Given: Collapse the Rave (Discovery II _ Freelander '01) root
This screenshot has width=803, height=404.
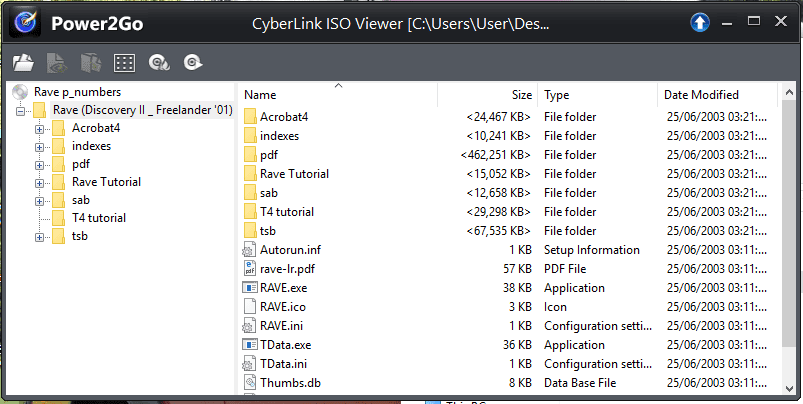Looking at the screenshot, I should coord(20,111).
